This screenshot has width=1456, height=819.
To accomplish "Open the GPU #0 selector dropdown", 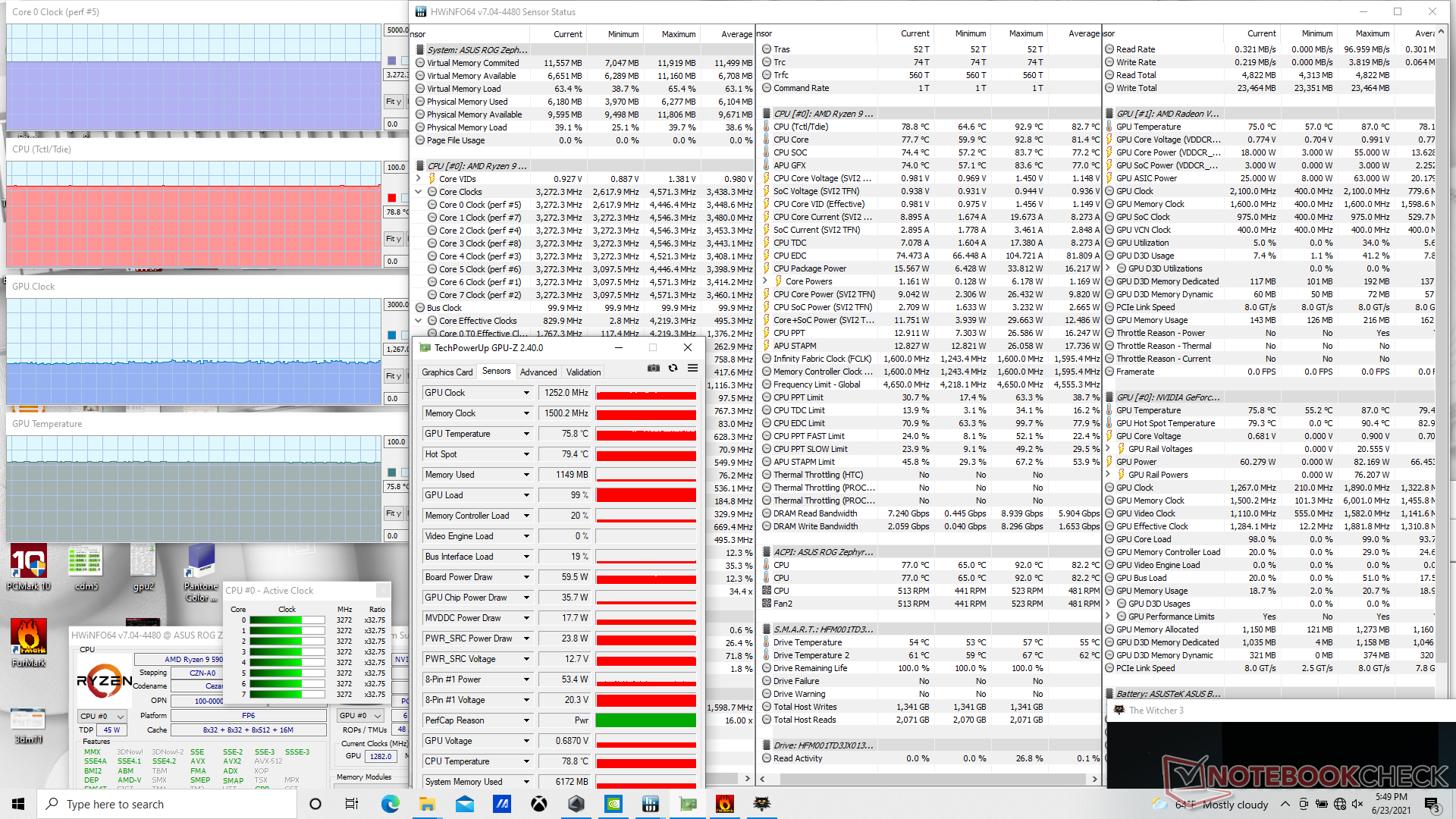I will click(360, 715).
